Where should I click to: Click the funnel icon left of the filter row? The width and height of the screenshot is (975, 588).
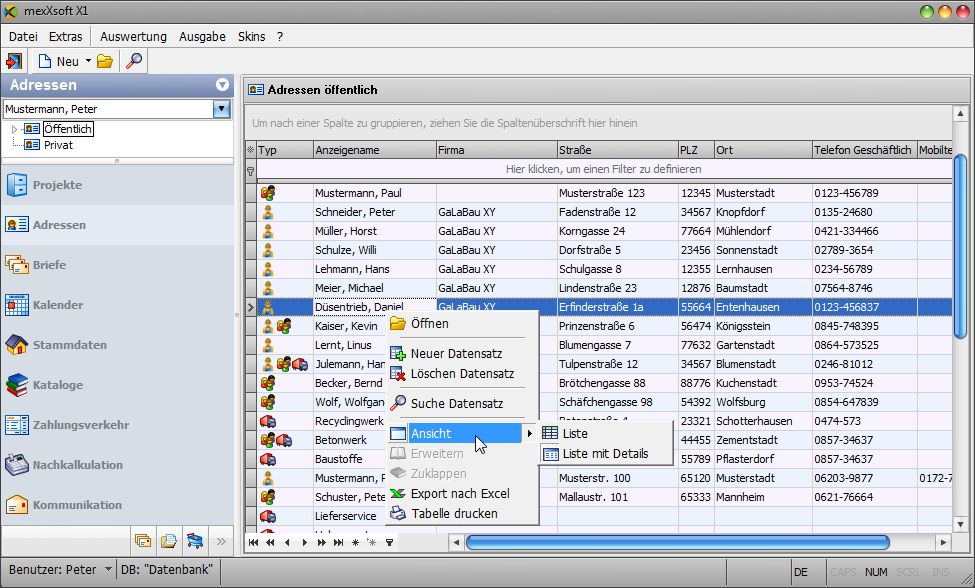251,170
